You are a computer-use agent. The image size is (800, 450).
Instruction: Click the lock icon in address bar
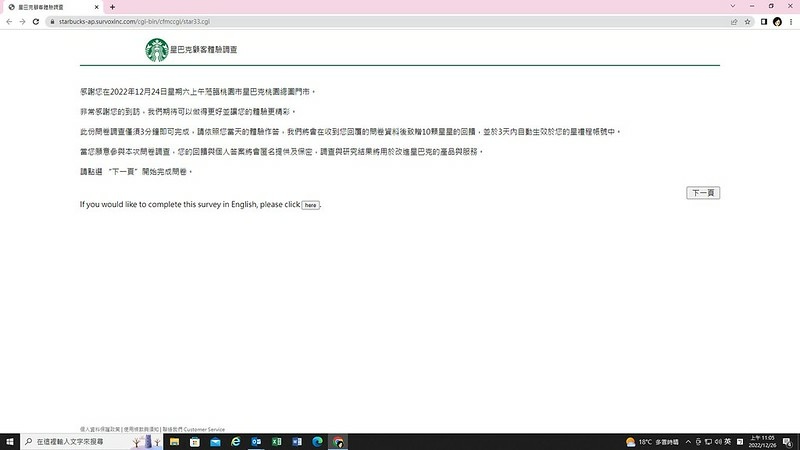(x=52, y=21)
